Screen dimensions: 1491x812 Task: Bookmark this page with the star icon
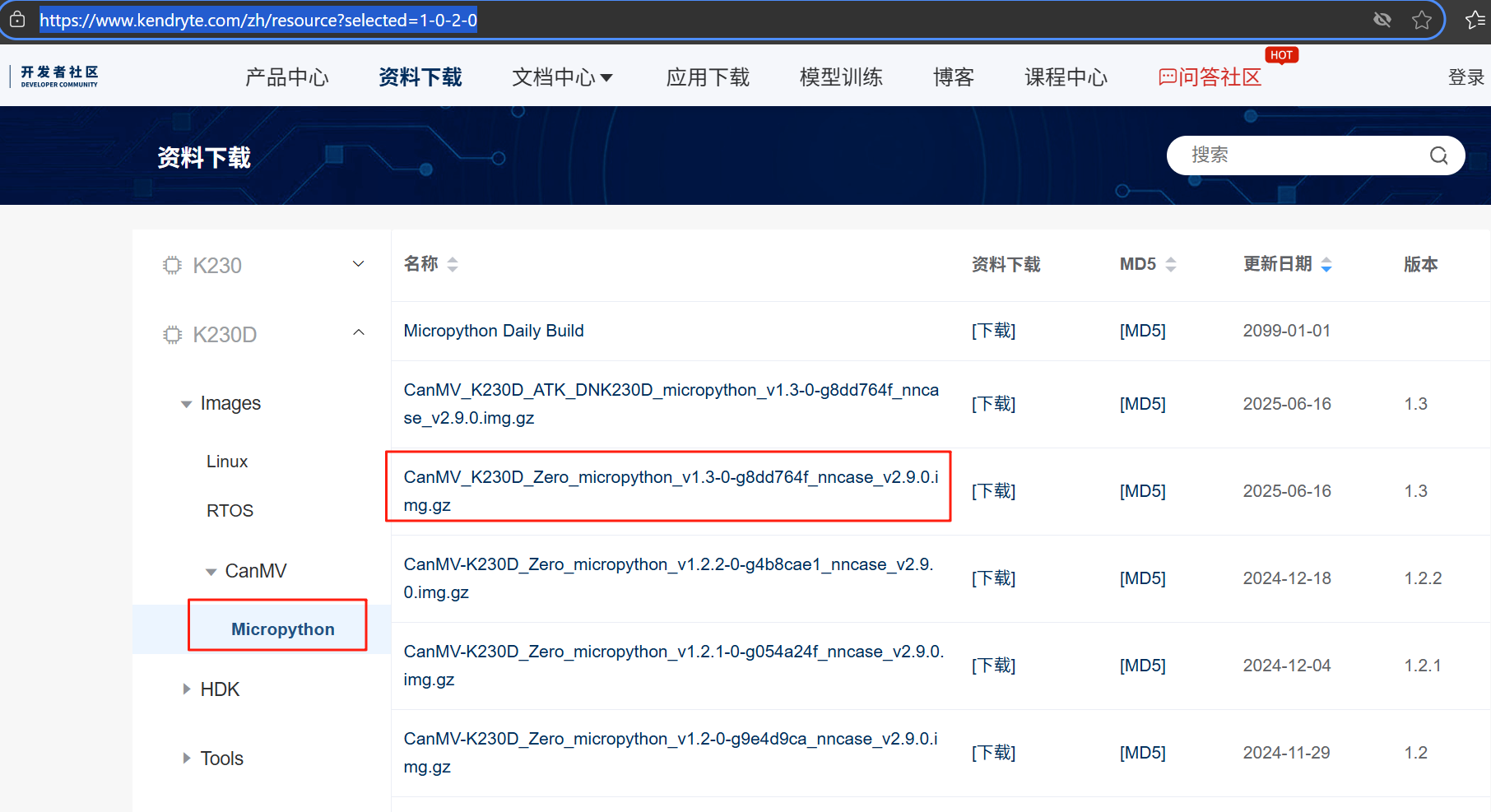point(1422,20)
